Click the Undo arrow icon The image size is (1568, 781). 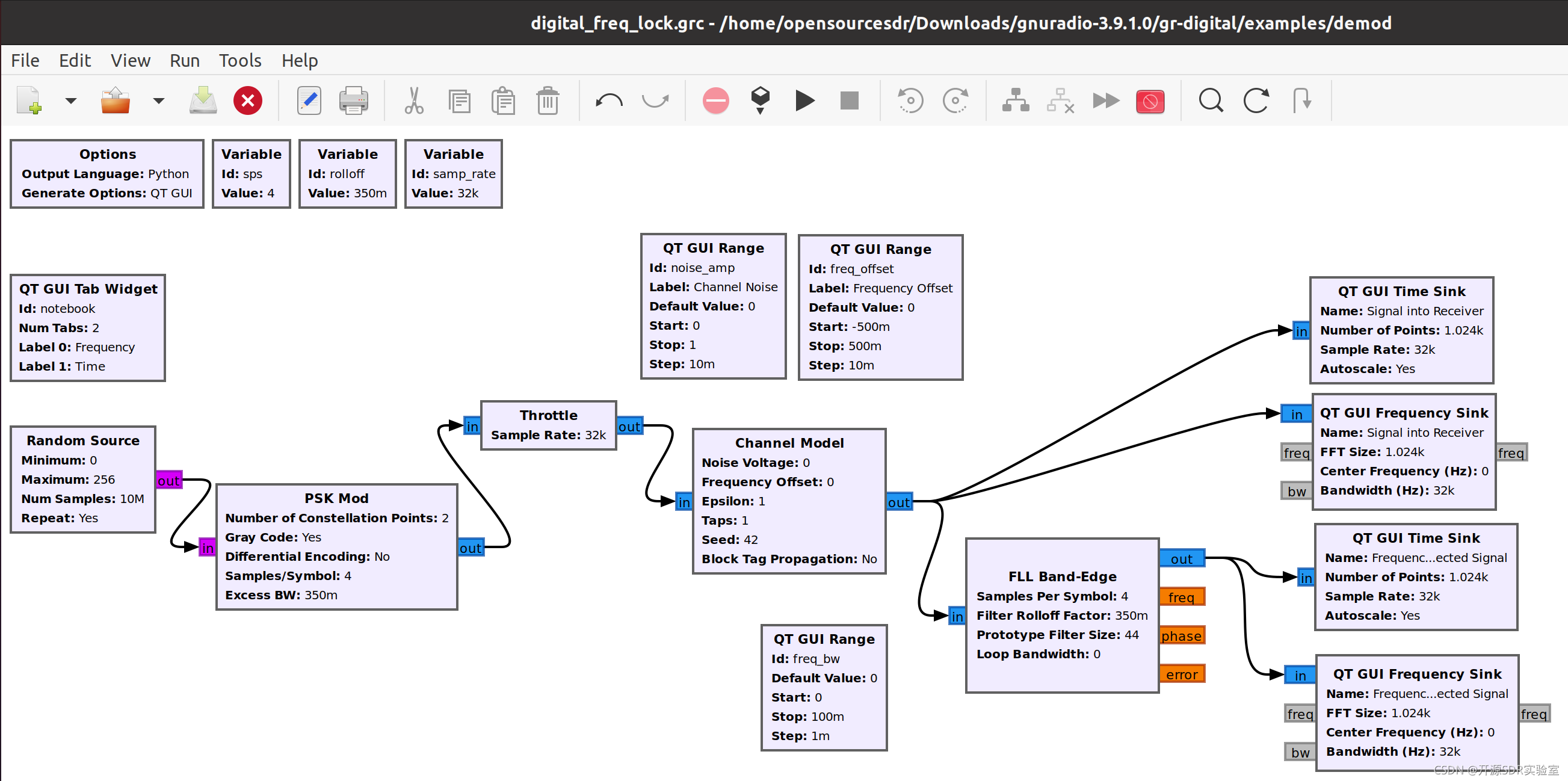click(610, 100)
